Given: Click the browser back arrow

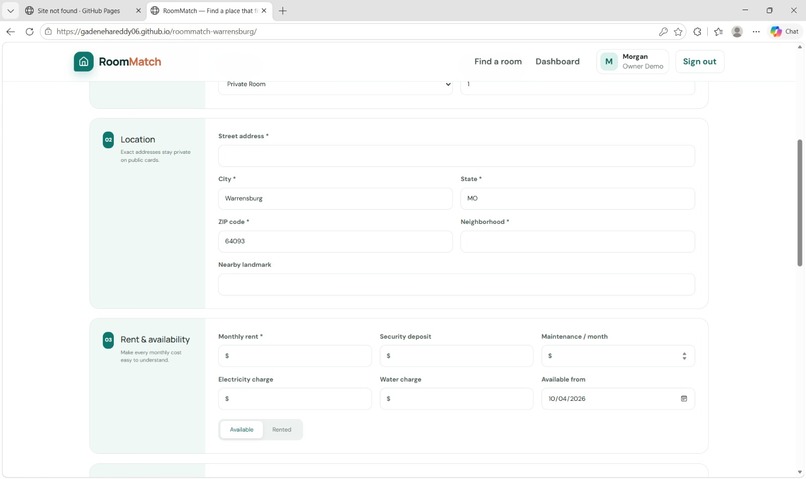Looking at the screenshot, I should (x=10, y=31).
